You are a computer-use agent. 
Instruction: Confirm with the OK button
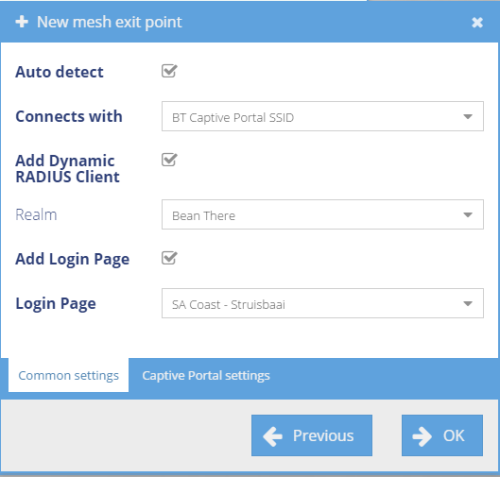tap(442, 435)
